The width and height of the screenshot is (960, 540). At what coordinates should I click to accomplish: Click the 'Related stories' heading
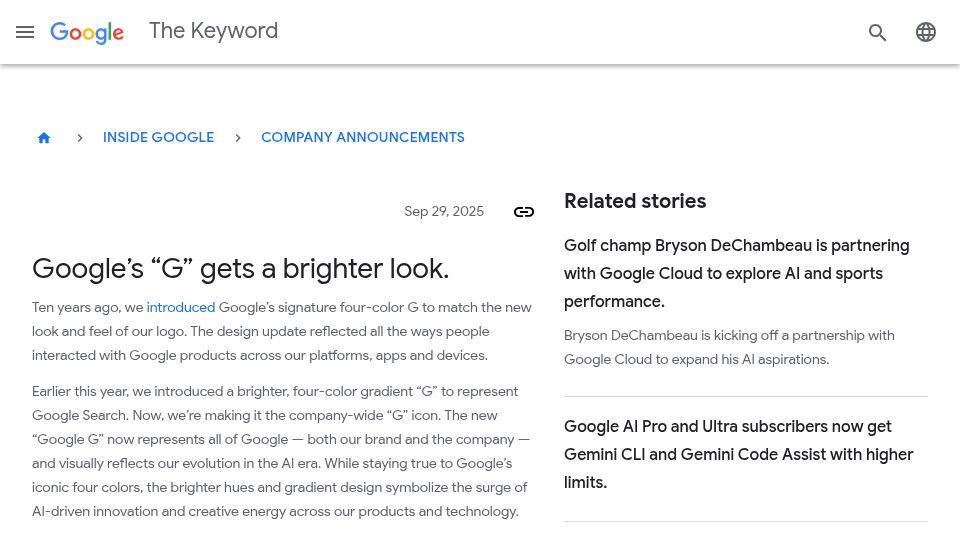[635, 201]
